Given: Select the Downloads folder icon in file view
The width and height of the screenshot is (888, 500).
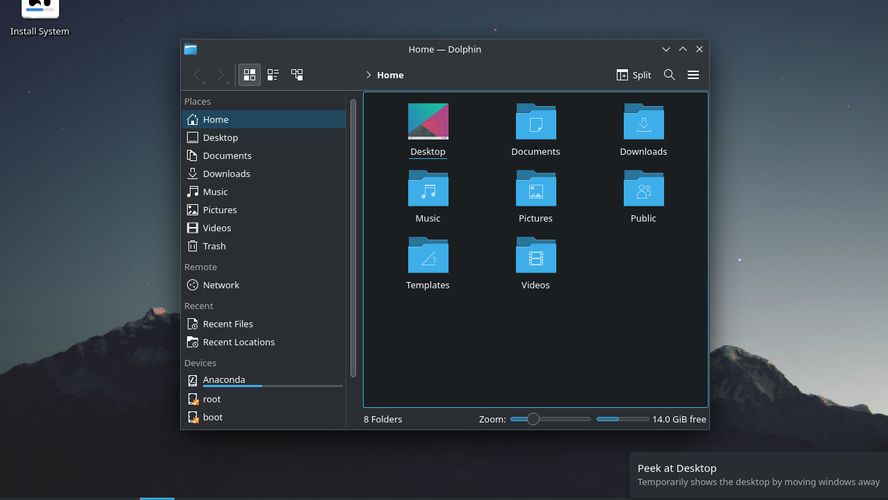Looking at the screenshot, I should tap(643, 121).
